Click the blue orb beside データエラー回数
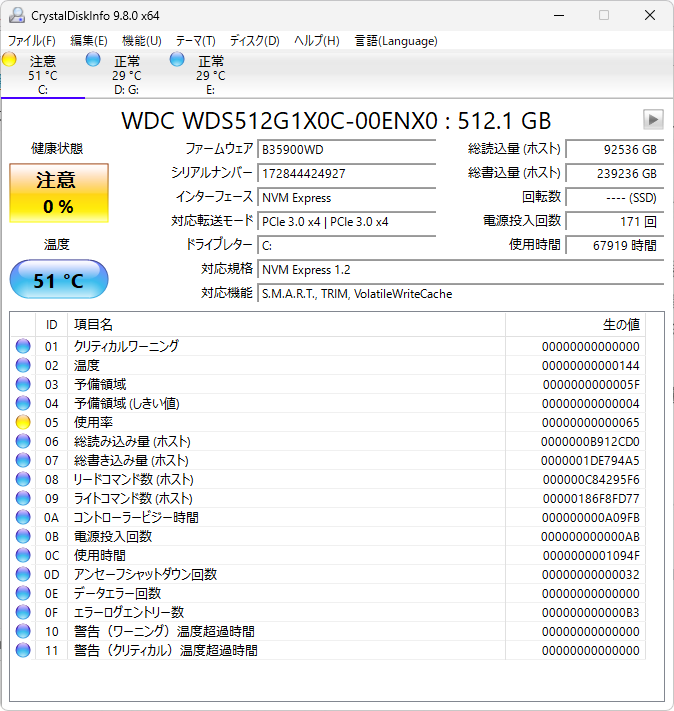Screen dimensions: 674x711 pyautogui.click(x=23, y=593)
